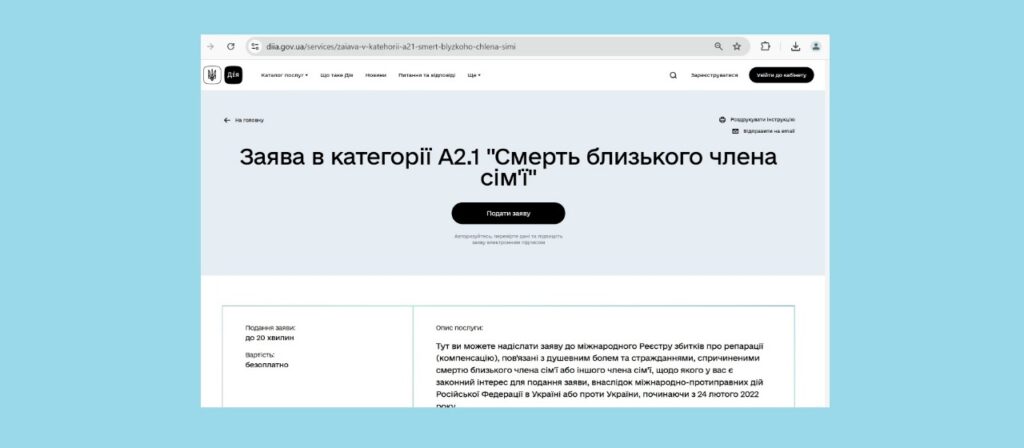Open the site search magnifier

(x=673, y=75)
